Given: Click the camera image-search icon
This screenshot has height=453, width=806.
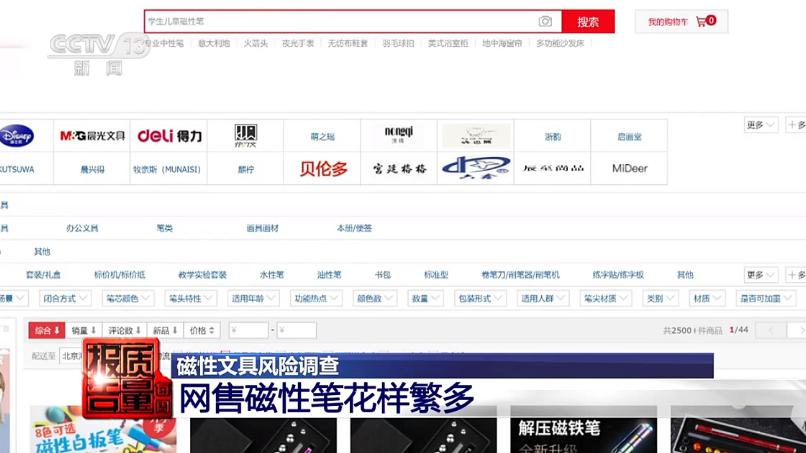Looking at the screenshot, I should (x=545, y=22).
